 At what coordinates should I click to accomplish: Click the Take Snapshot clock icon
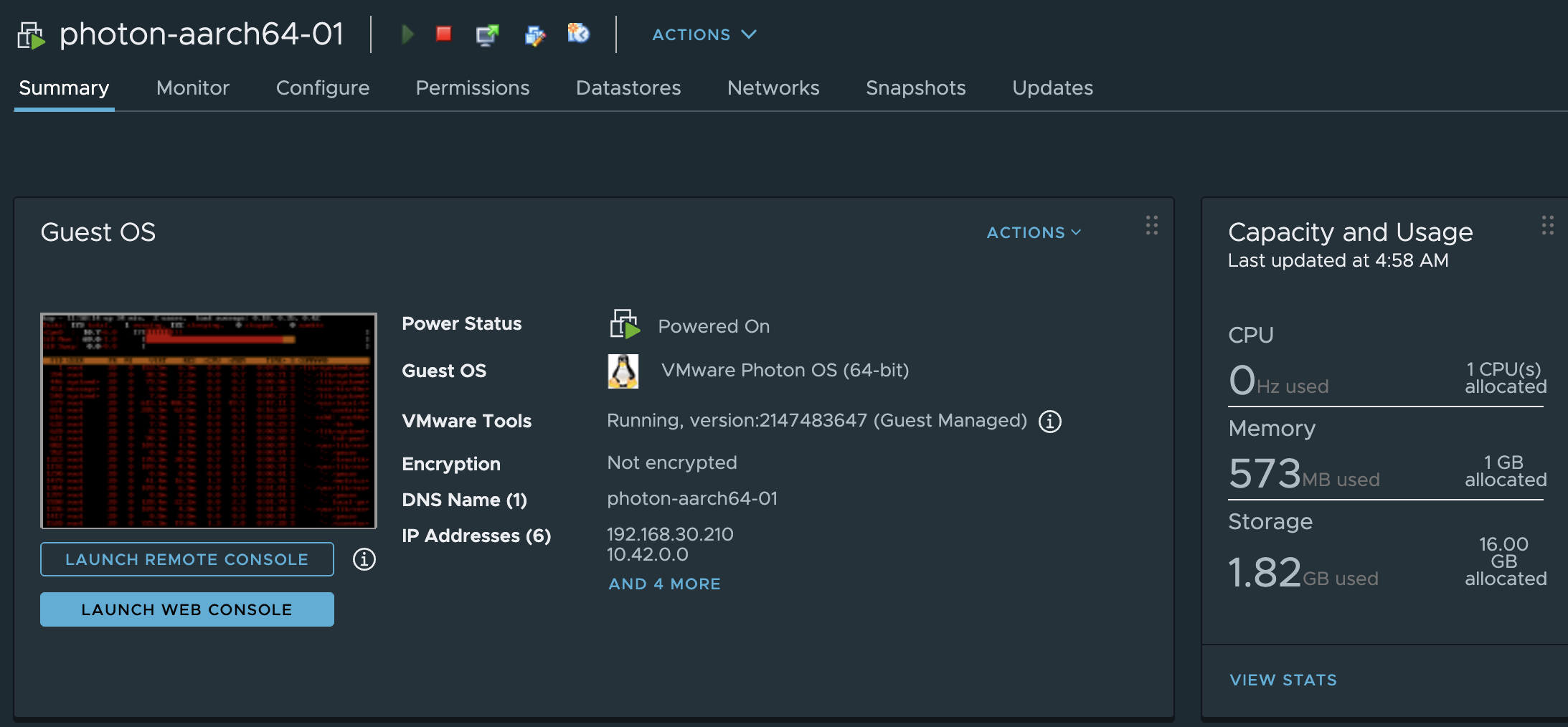(578, 33)
